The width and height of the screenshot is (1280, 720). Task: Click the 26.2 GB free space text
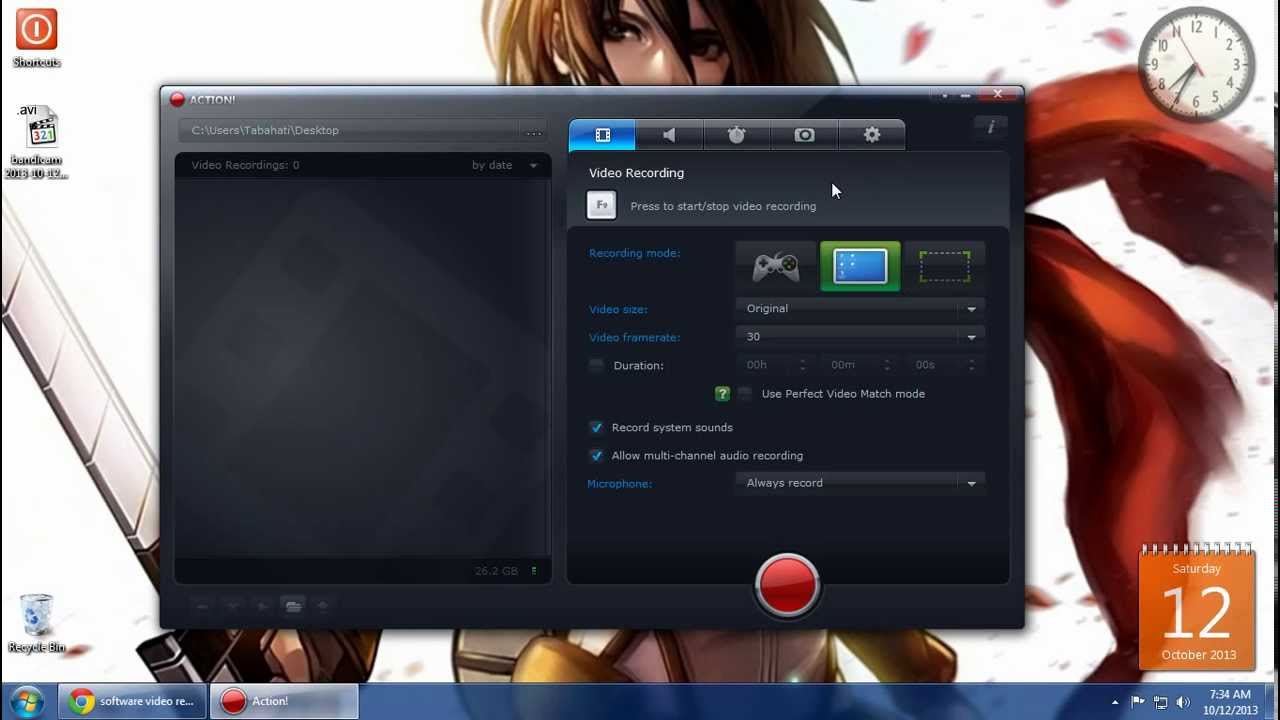click(x=496, y=571)
